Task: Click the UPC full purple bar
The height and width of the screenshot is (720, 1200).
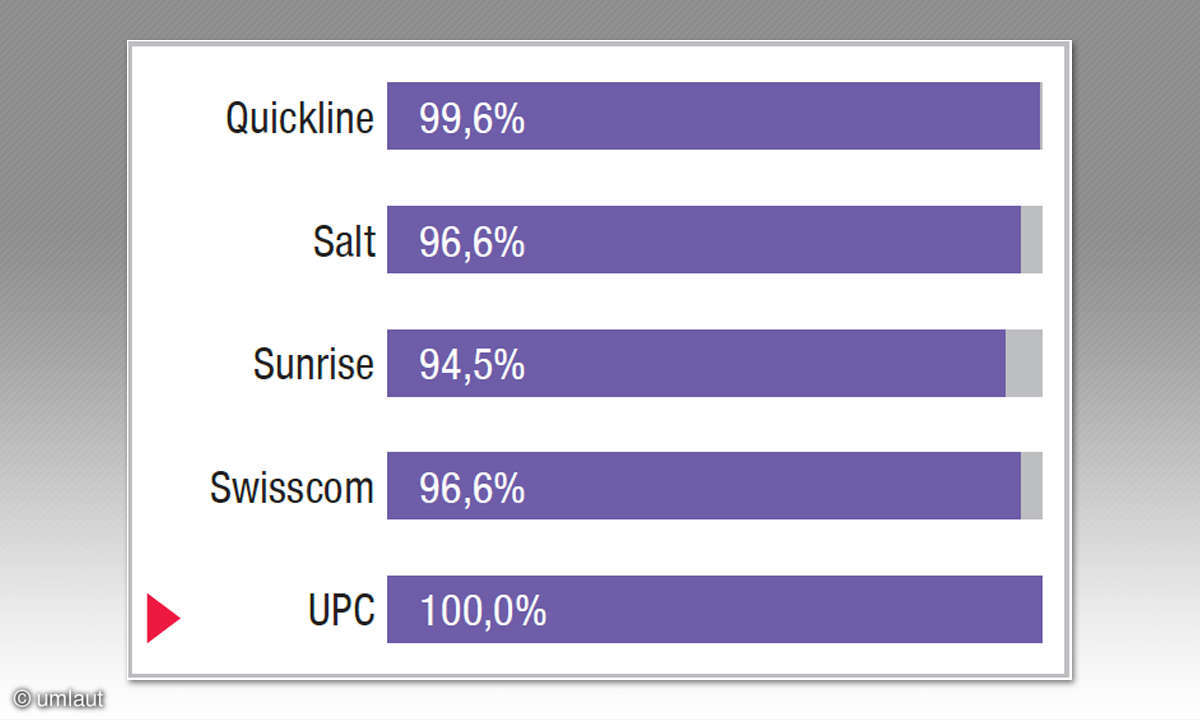Action: pyautogui.click(x=715, y=609)
